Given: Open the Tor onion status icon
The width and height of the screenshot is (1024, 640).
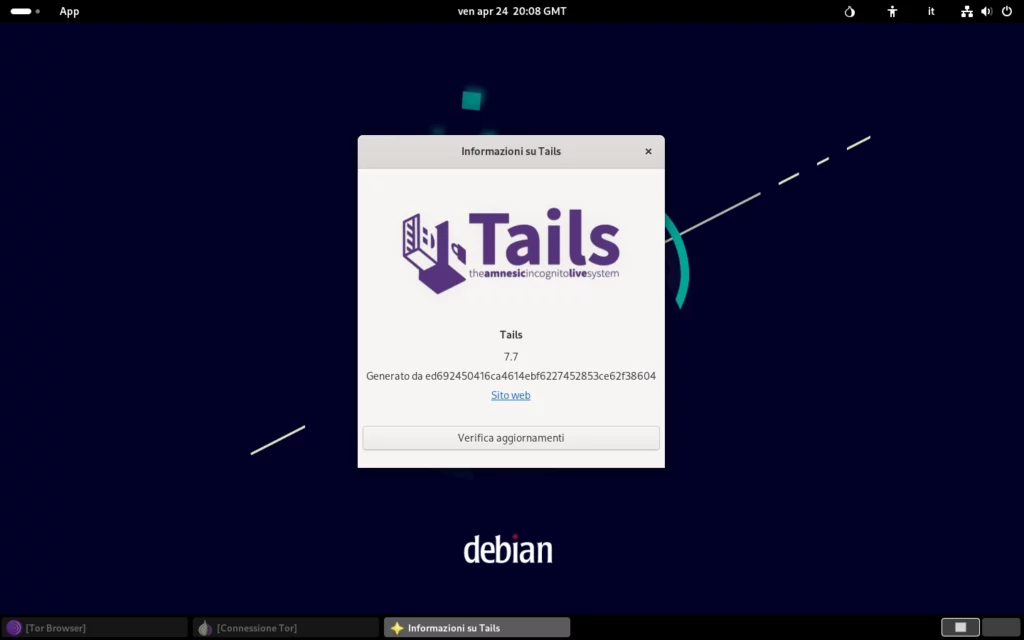Looking at the screenshot, I should [848, 11].
